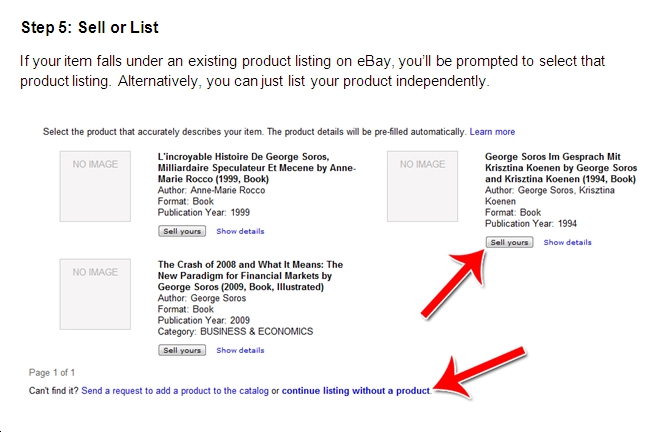Click Sell yours for L'incroyable Histoire book
This screenshot has width=654, height=432.
click(182, 231)
